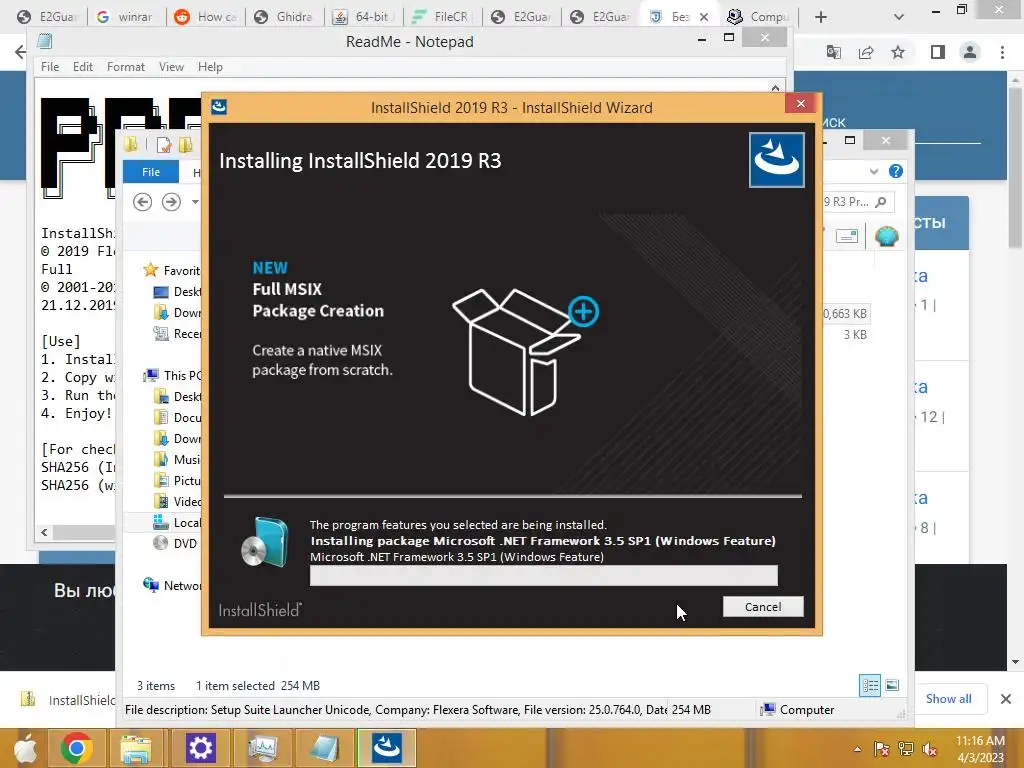Open Explorer help question mark icon
The height and width of the screenshot is (768, 1024).
tap(896, 171)
